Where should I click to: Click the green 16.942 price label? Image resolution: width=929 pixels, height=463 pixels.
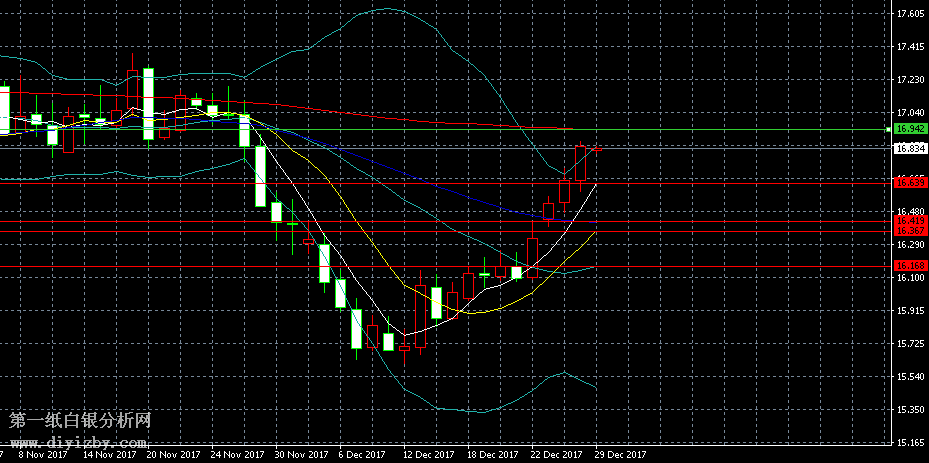click(909, 129)
